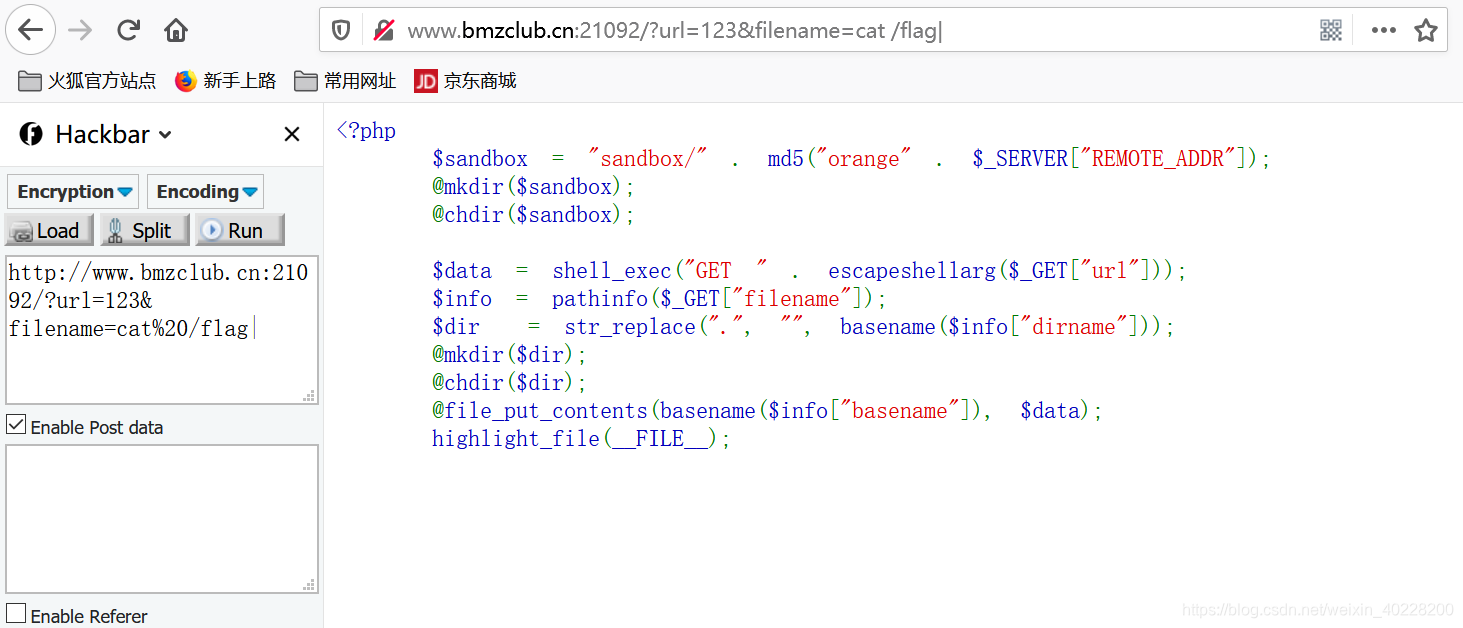The image size is (1463, 628).
Task: Open the browser home page
Action: [x=176, y=30]
